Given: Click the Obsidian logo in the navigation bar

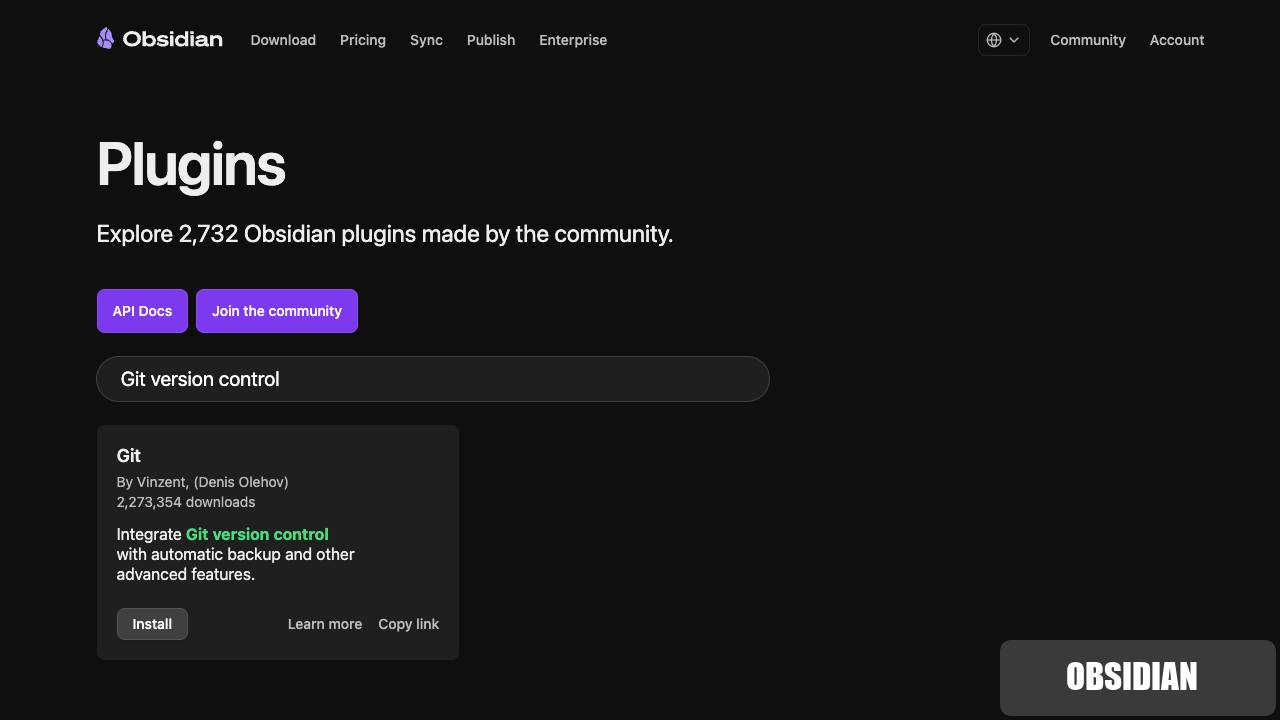Looking at the screenshot, I should [x=159, y=39].
